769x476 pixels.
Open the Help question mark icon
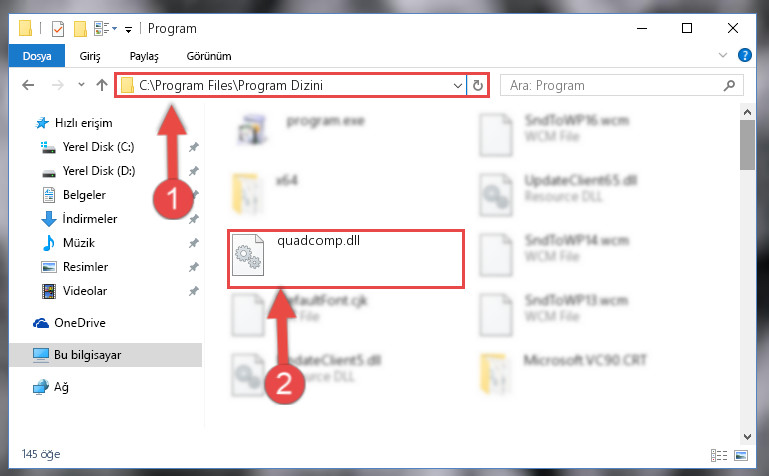(744, 55)
